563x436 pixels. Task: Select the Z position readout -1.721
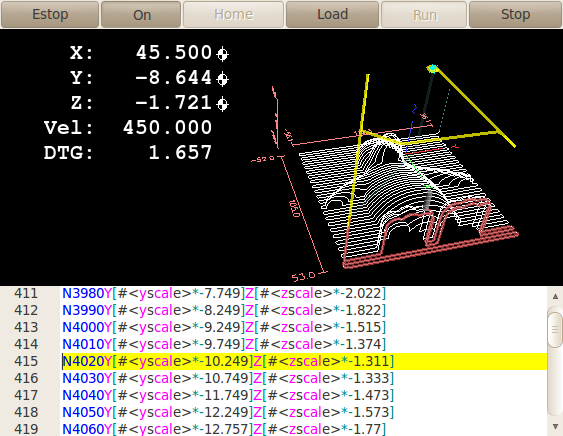174,103
